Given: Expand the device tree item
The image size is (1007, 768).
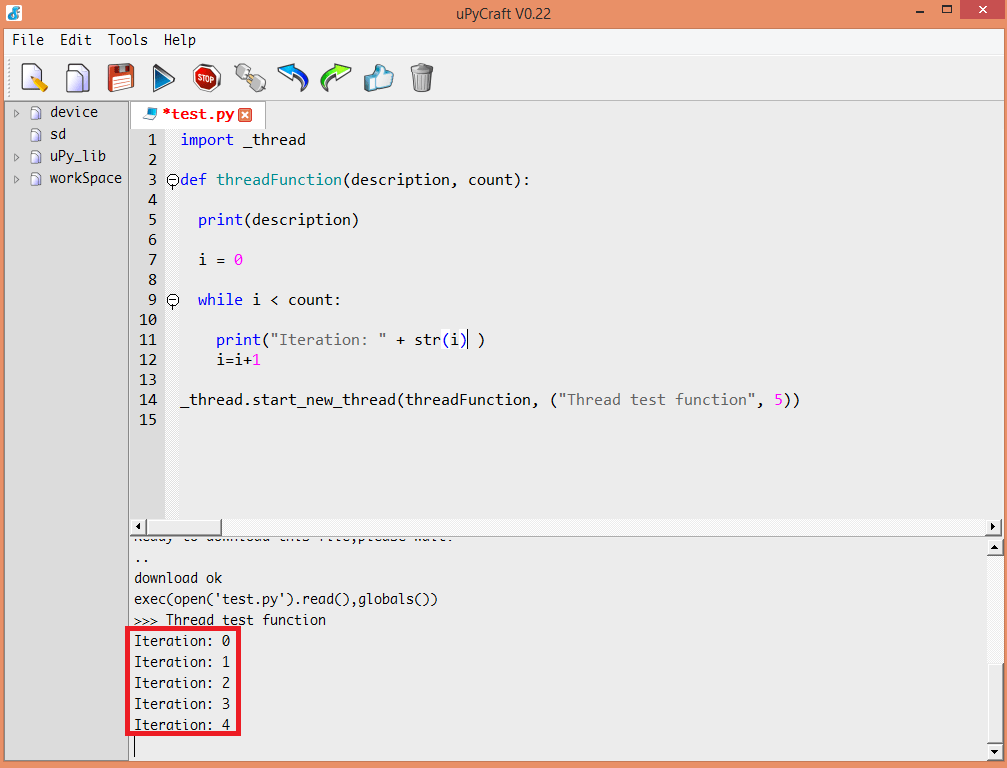Looking at the screenshot, I should (x=15, y=112).
